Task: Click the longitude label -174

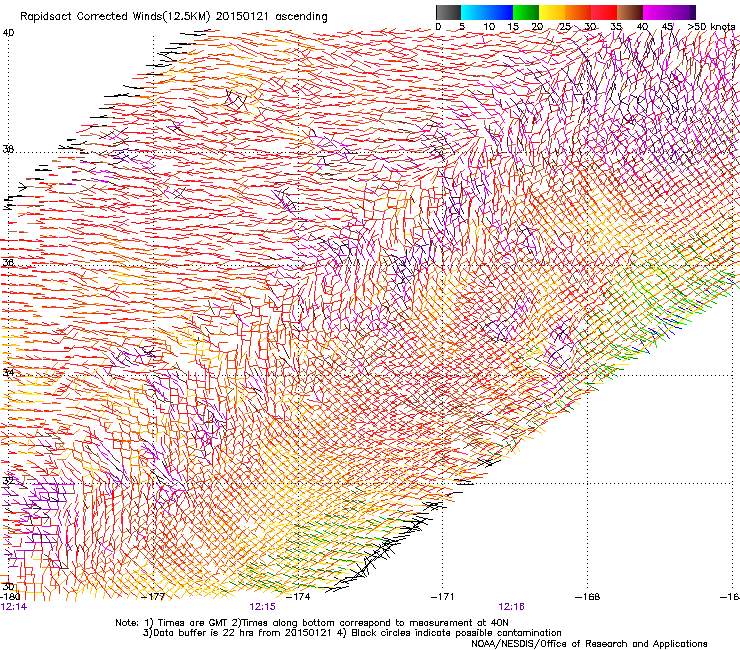Action: click(299, 597)
